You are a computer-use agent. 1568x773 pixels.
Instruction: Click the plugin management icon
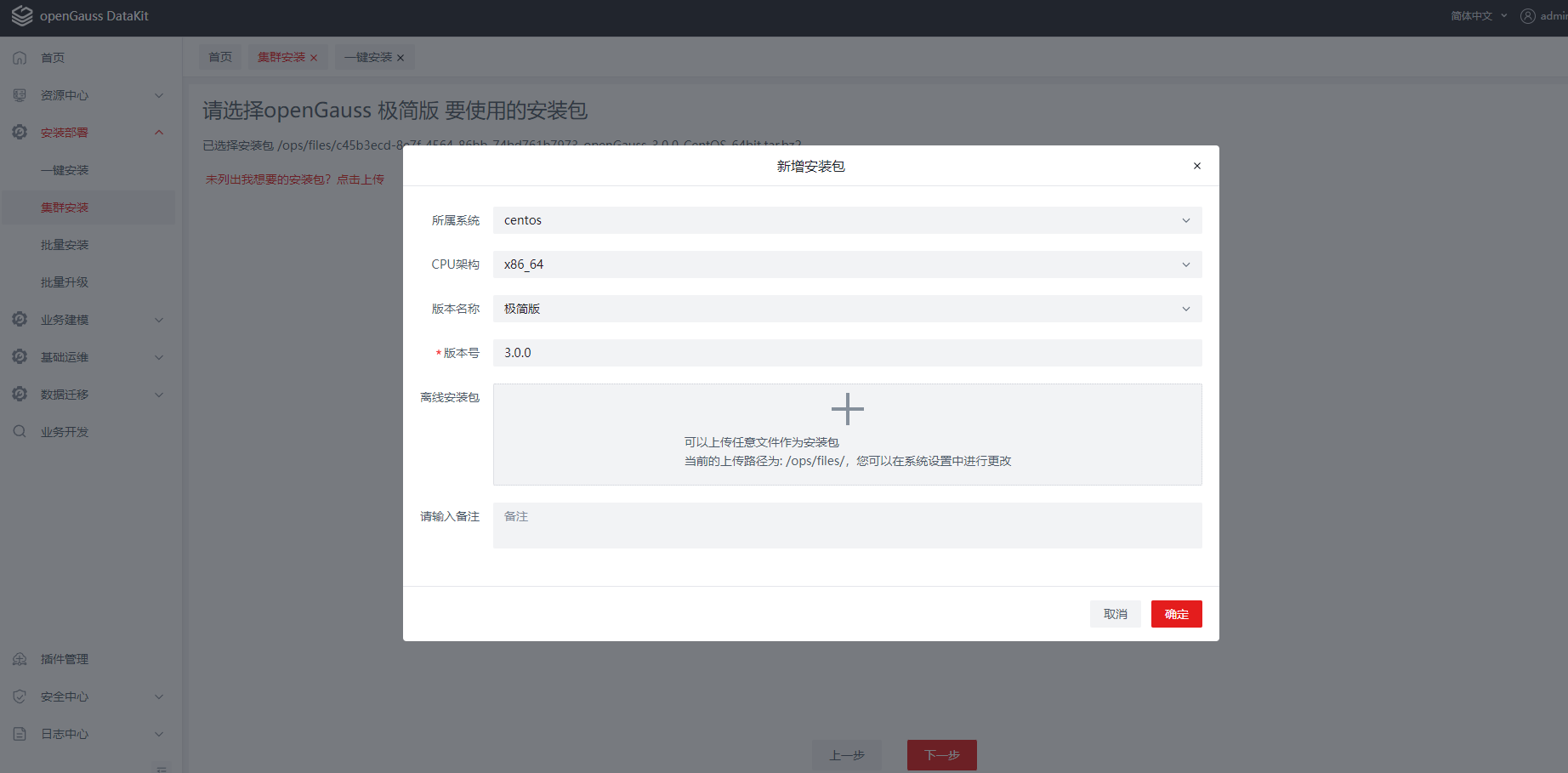20,659
